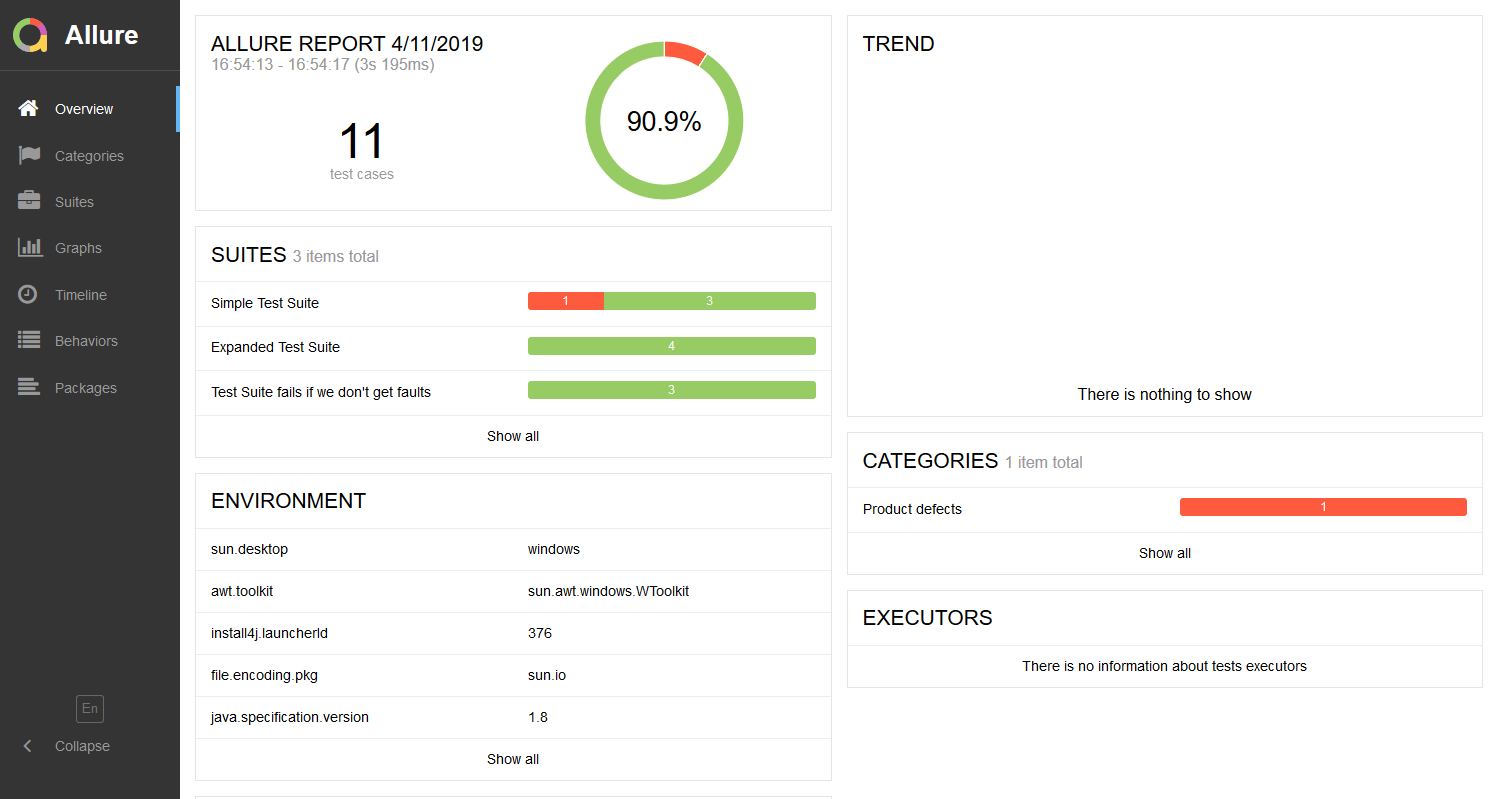Click the Allure brand name text

click(102, 35)
